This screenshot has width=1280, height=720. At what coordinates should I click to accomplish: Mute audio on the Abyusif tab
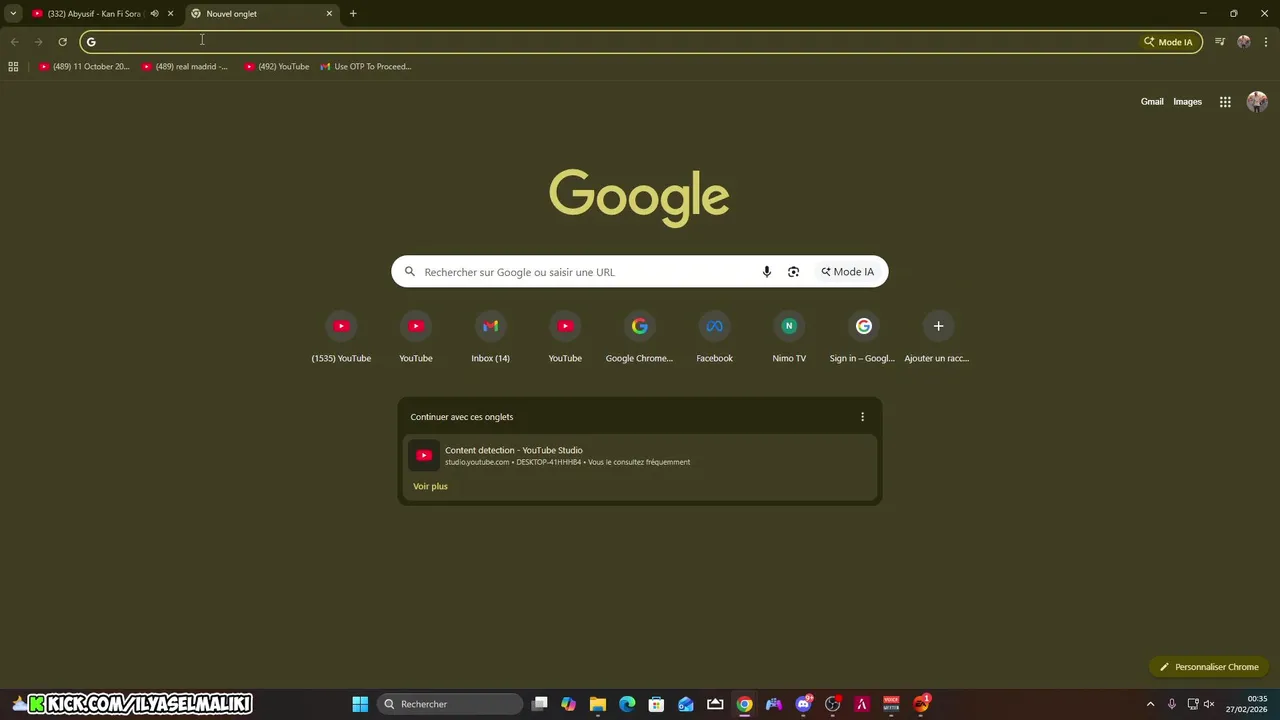pos(154,14)
